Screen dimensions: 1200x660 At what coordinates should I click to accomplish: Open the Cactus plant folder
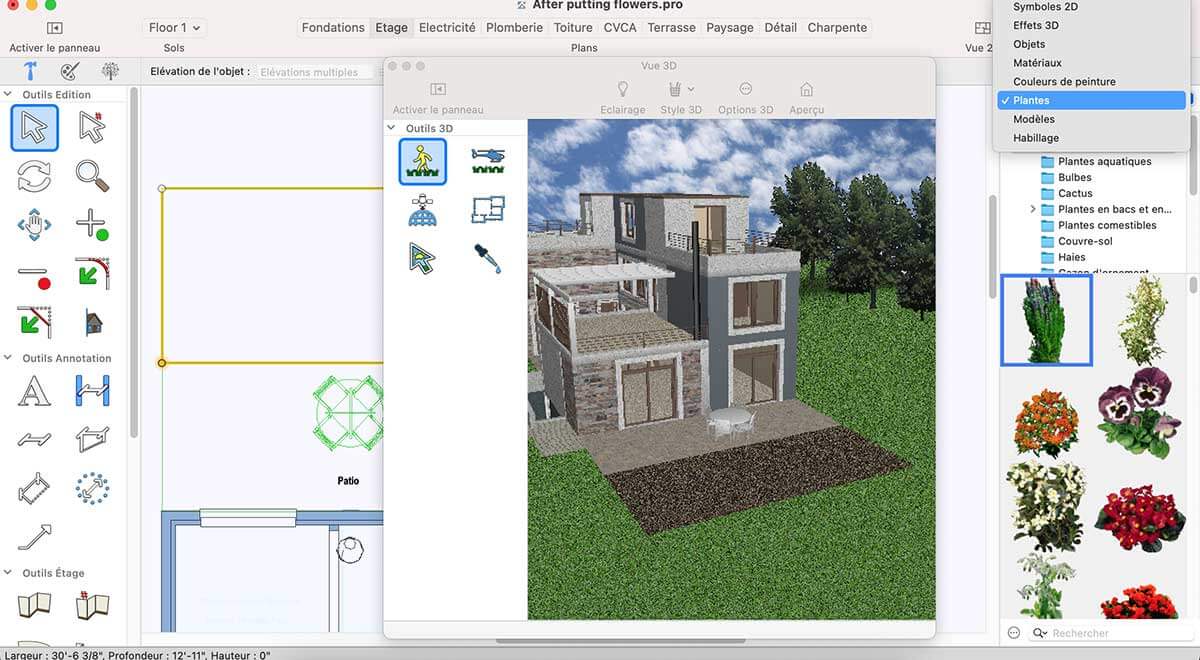pyautogui.click(x=1075, y=193)
